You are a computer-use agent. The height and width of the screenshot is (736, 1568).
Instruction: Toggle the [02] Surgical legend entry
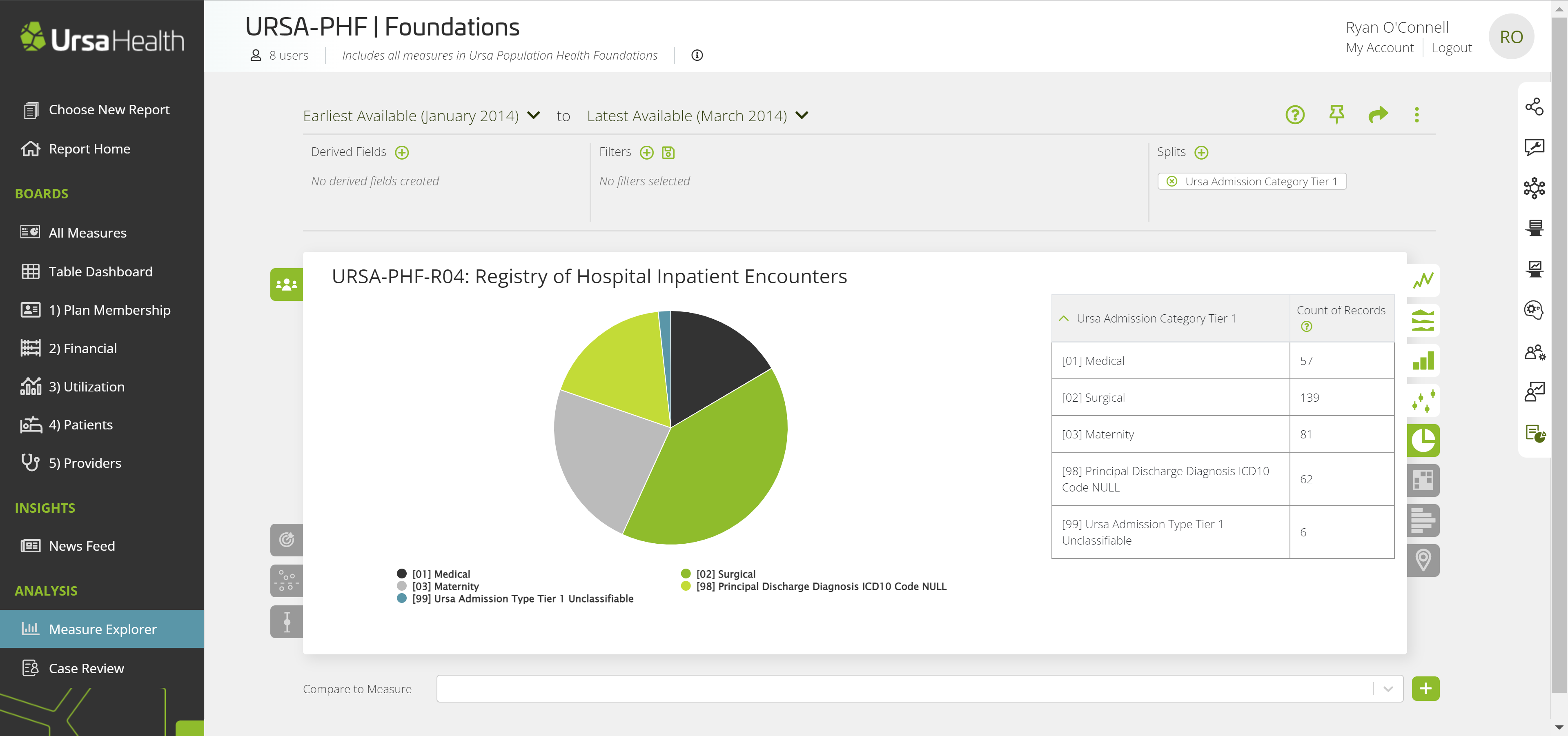coord(718,574)
